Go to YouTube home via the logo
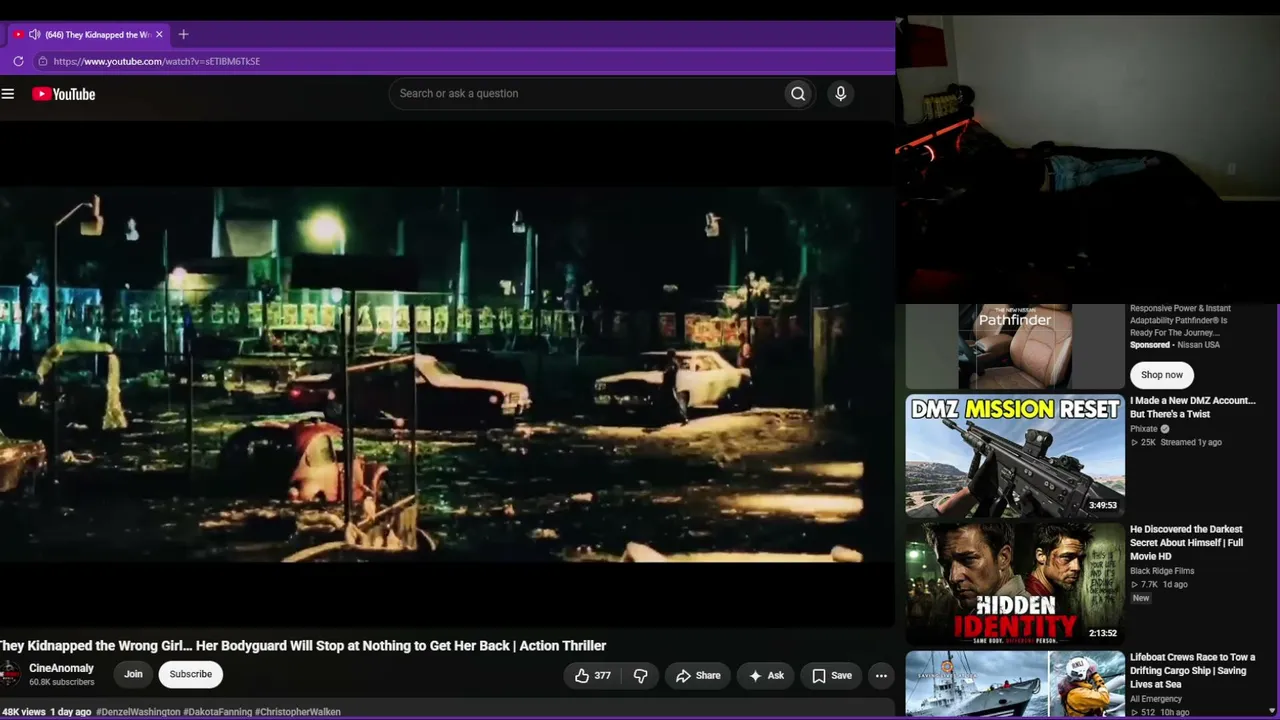This screenshot has height=720, width=1280. pos(63,94)
